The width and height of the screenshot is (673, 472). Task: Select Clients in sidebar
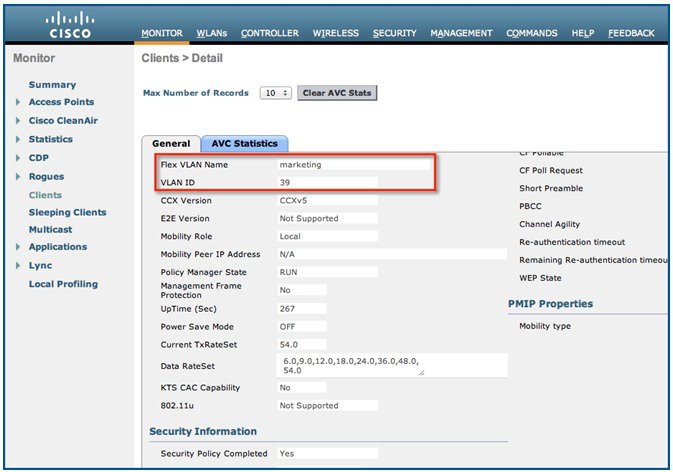tap(45, 195)
